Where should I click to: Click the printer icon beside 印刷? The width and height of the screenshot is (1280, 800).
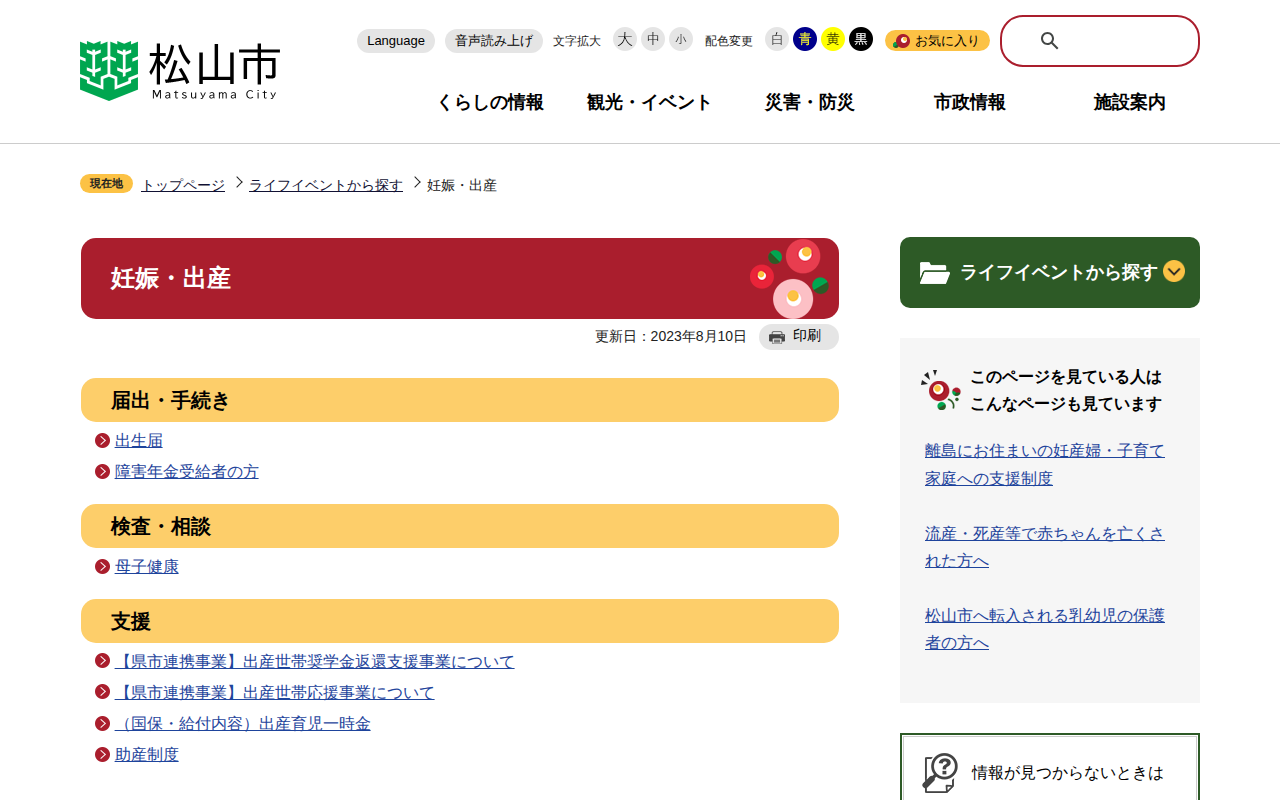(777, 337)
